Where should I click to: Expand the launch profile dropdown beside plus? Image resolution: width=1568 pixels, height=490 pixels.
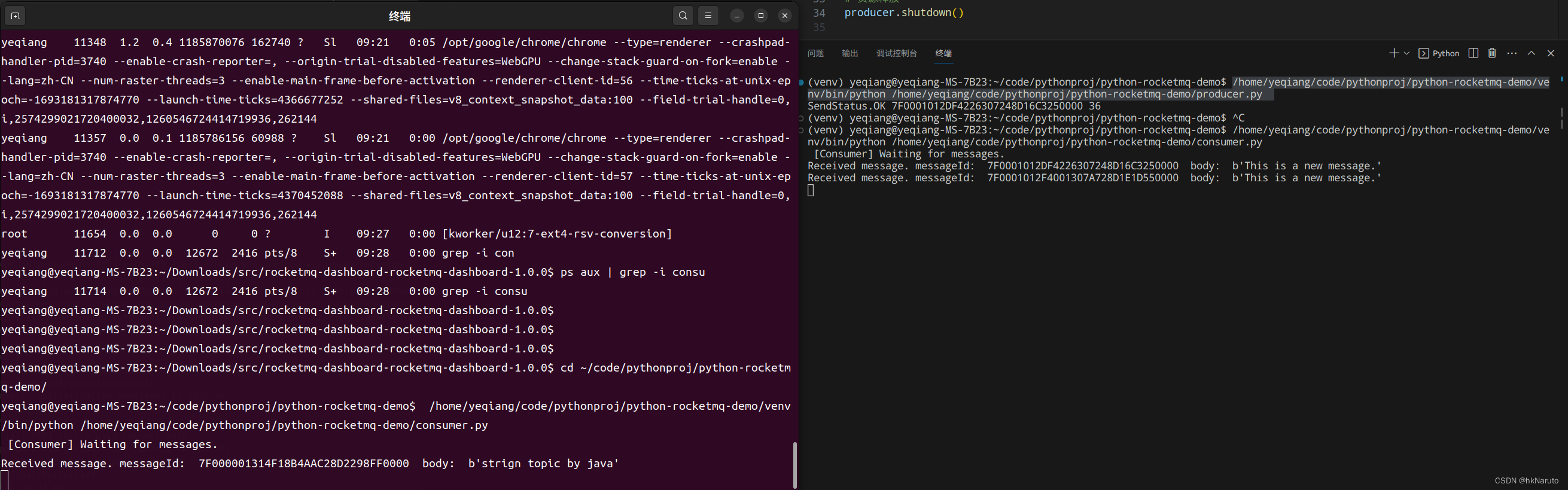point(1406,53)
